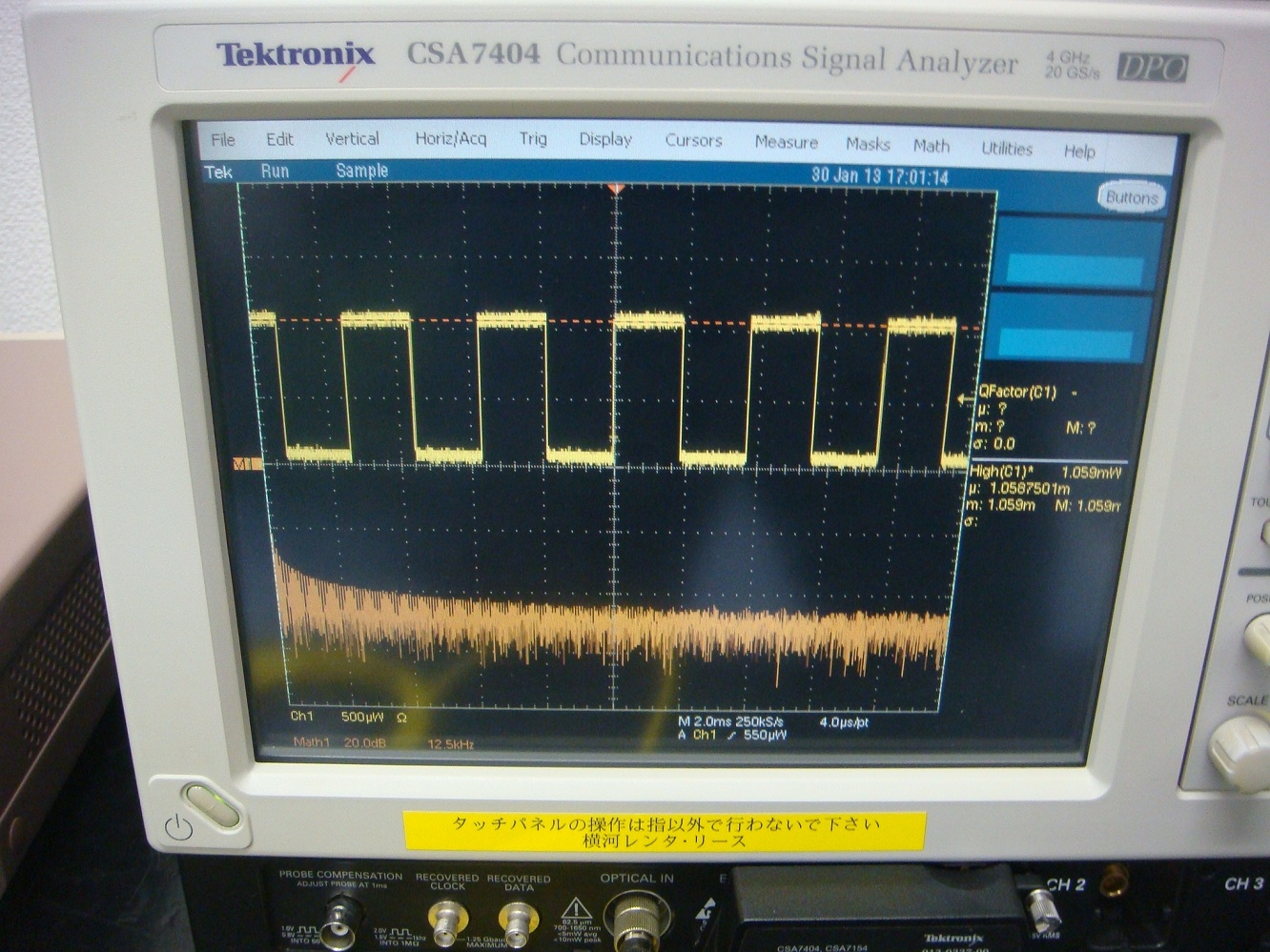Open the Horiz/Acq menu

point(451,139)
